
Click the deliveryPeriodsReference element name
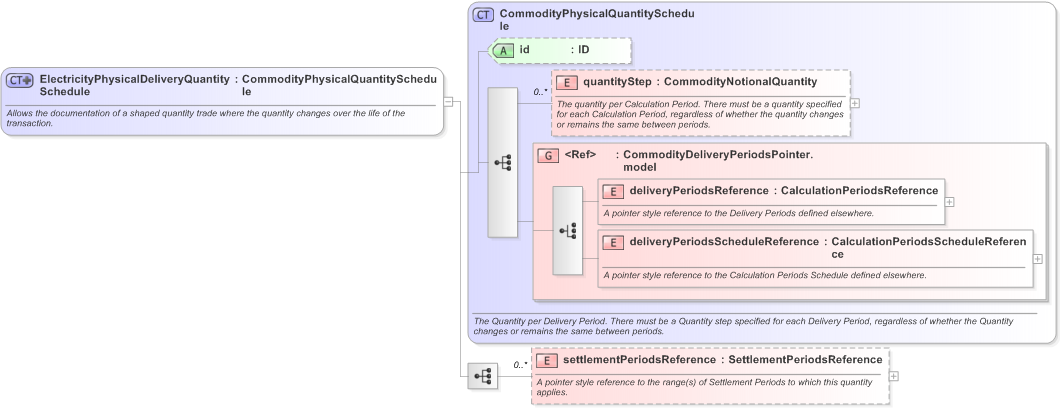point(699,191)
